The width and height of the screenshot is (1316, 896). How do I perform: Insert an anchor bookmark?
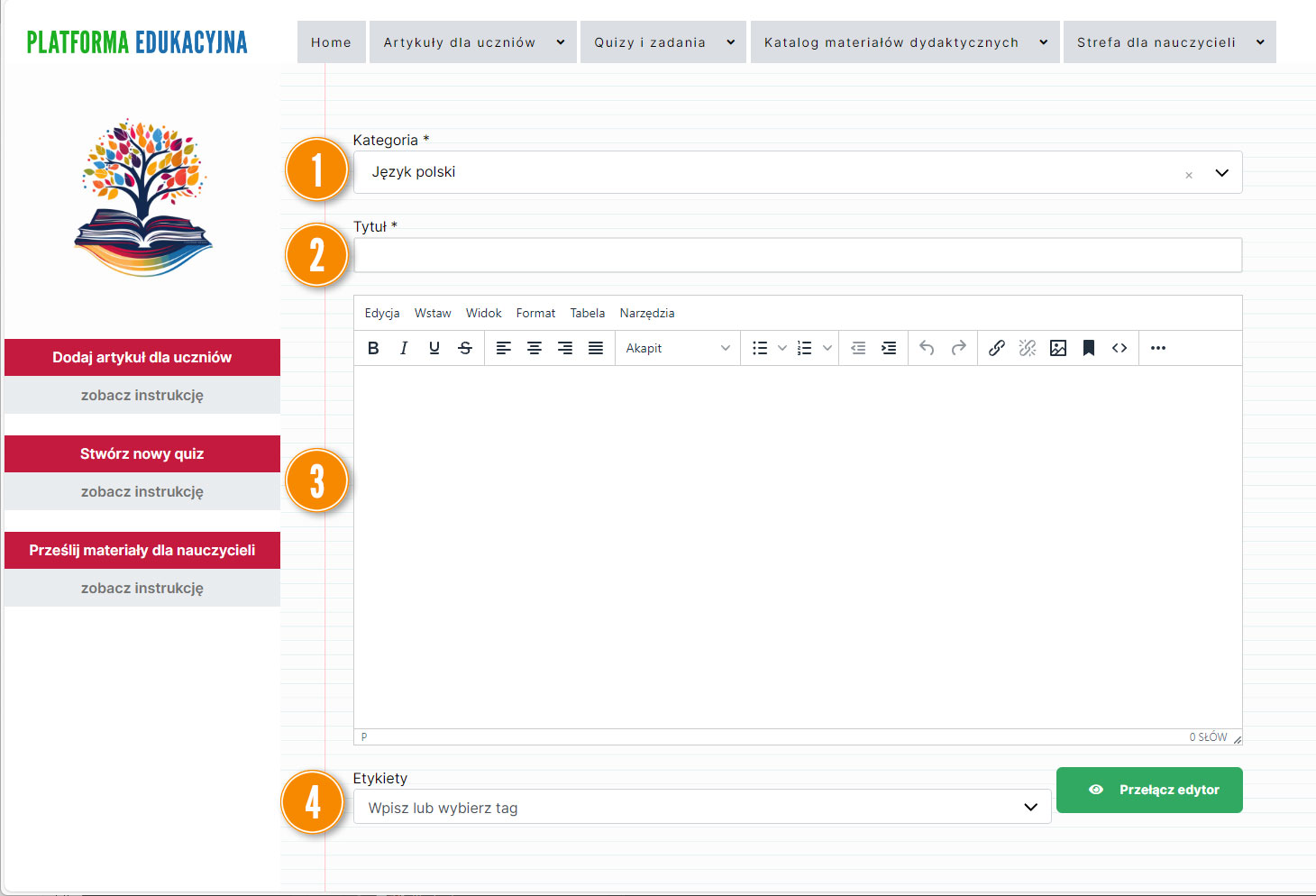coord(1089,348)
